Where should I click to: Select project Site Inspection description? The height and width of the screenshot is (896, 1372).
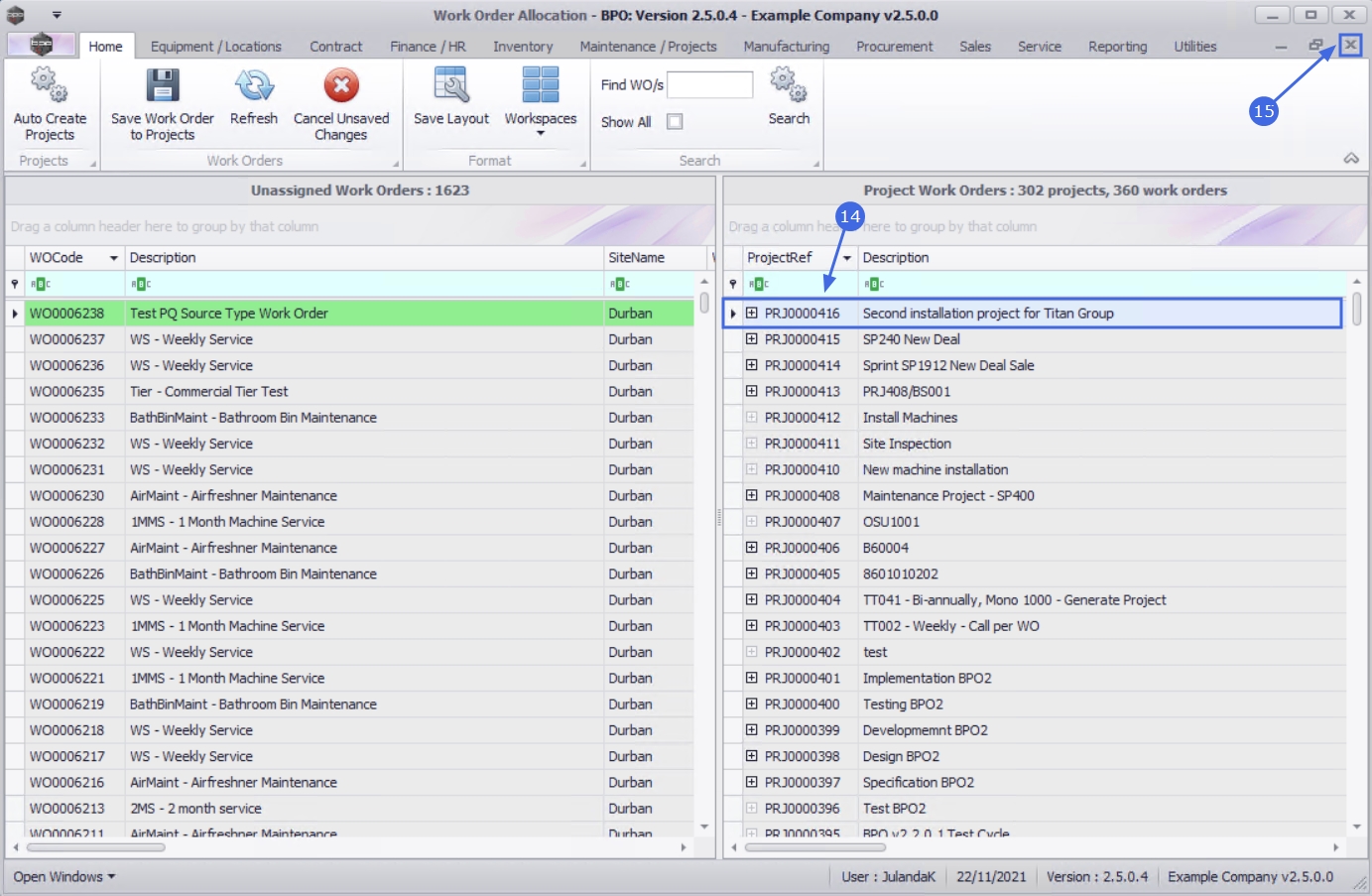(x=907, y=444)
